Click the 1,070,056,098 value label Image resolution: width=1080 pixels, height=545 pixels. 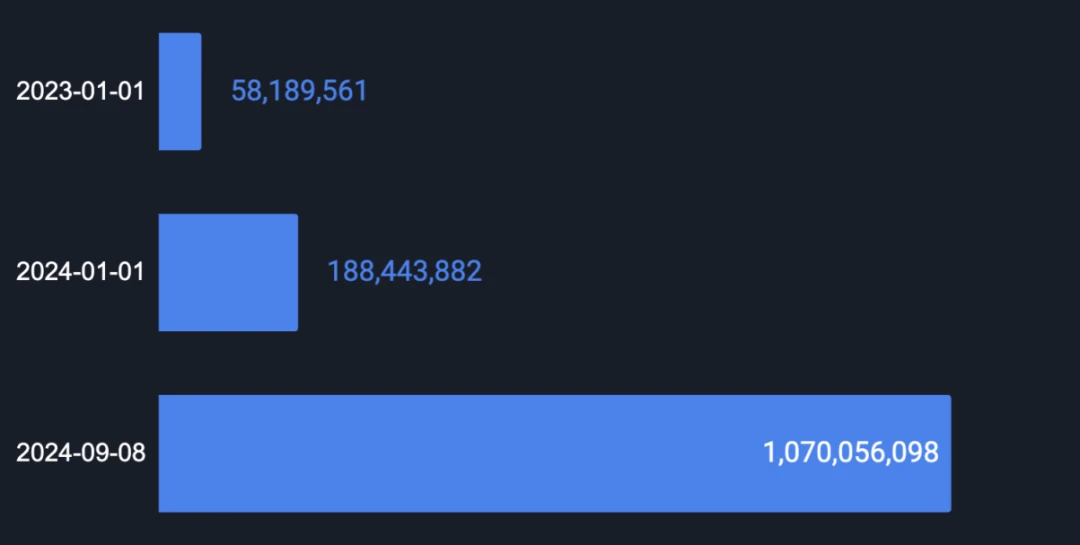pyautogui.click(x=851, y=453)
